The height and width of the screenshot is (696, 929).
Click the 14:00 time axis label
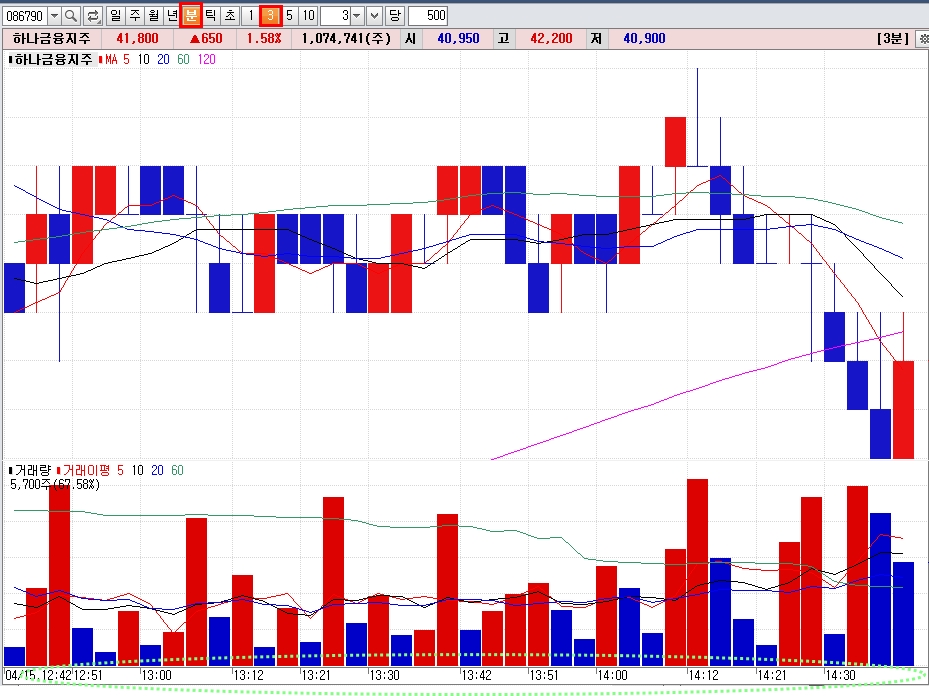(x=612, y=675)
